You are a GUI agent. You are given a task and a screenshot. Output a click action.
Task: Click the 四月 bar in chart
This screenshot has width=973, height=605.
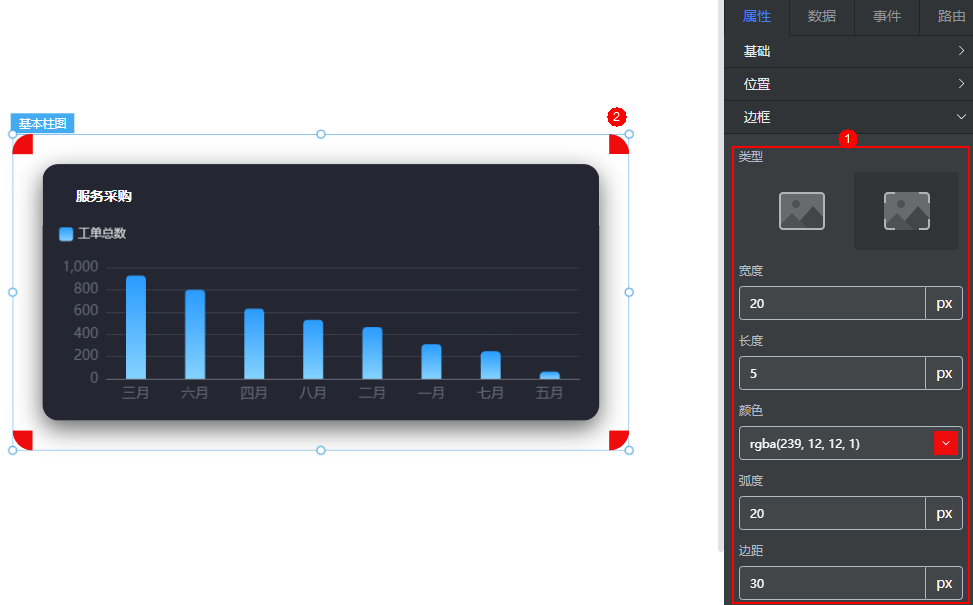(254, 344)
